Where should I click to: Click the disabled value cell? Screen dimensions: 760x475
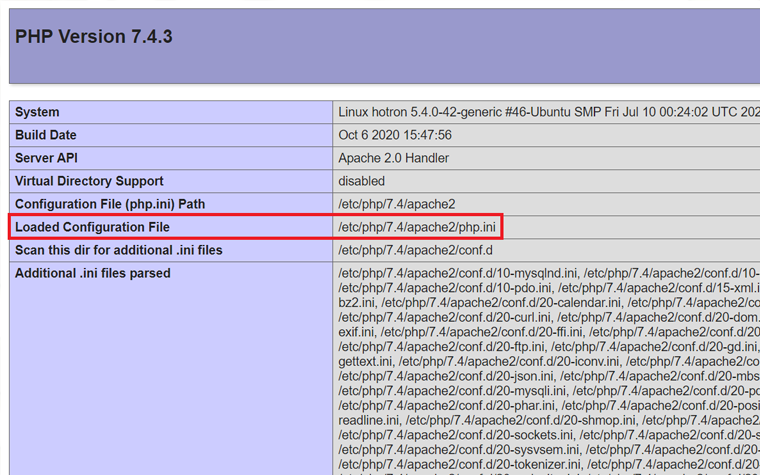(x=361, y=181)
